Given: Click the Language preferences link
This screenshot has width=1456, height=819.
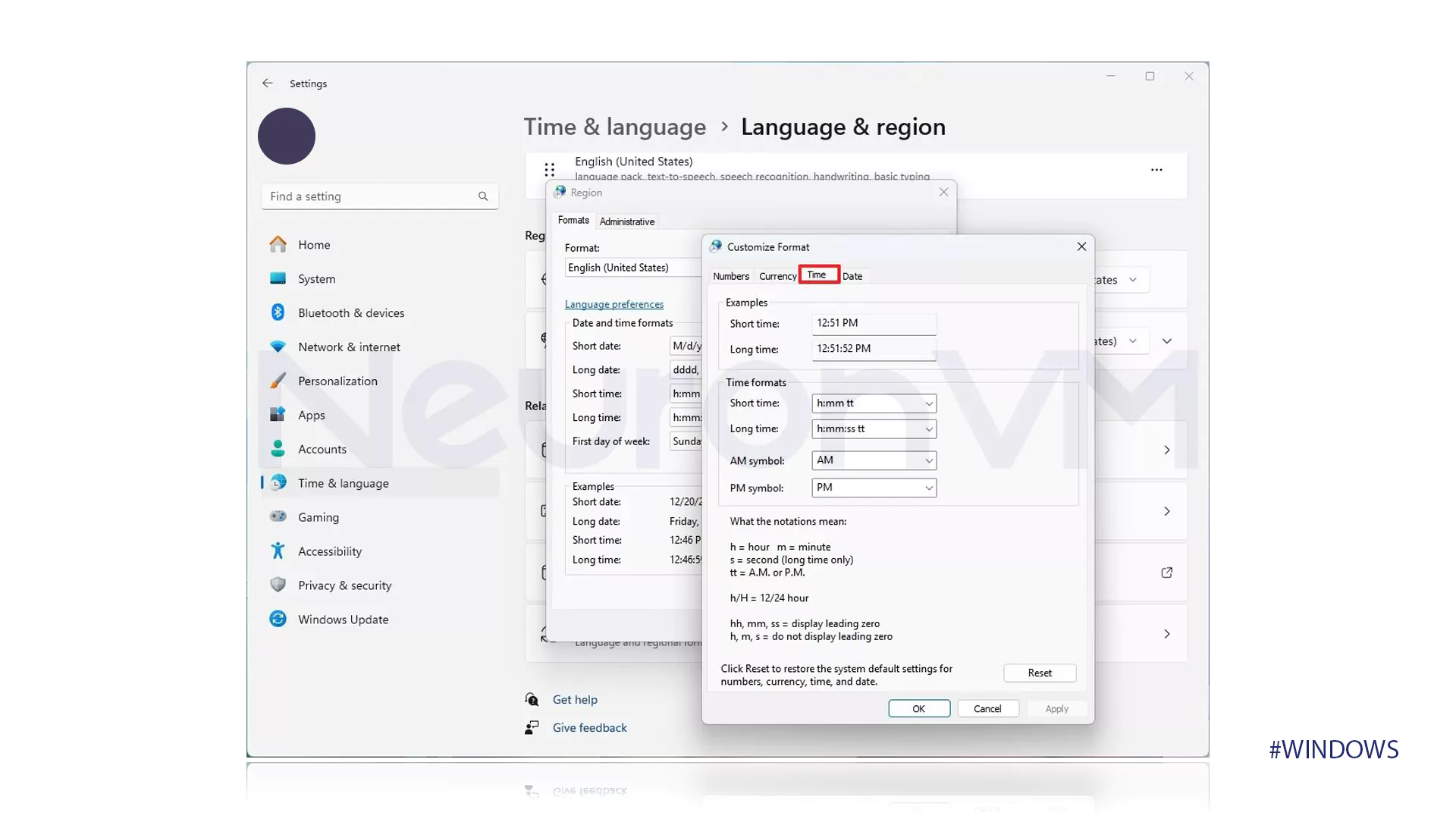Looking at the screenshot, I should (614, 303).
